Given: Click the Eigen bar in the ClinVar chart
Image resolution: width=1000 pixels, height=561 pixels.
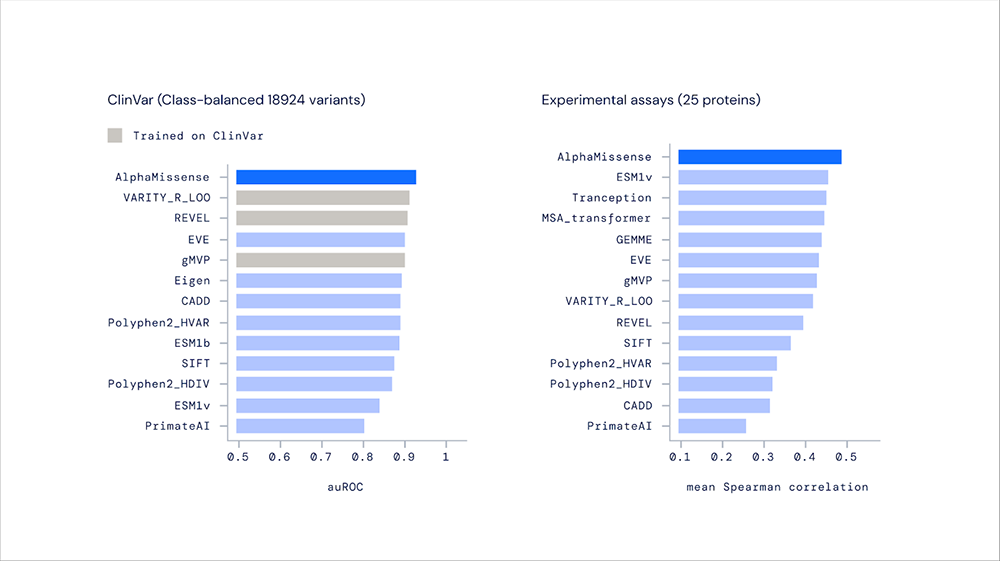Looking at the screenshot, I should tap(318, 281).
